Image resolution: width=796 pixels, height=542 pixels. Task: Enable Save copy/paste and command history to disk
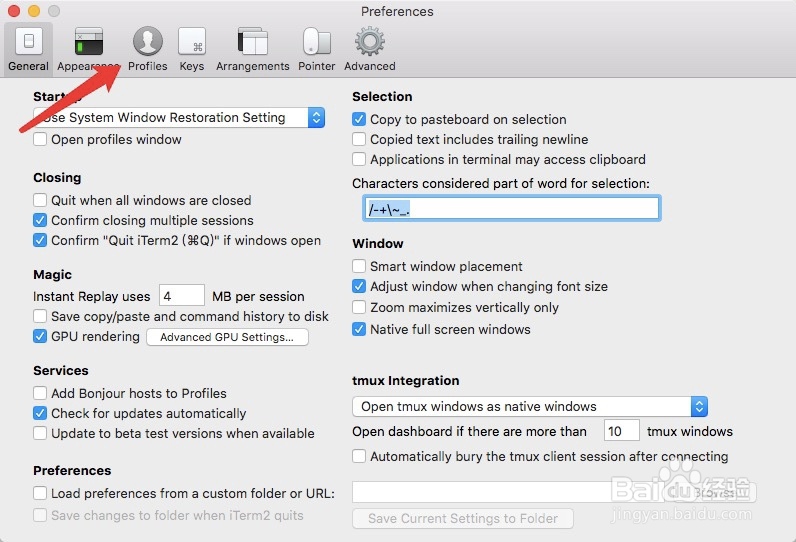40,316
